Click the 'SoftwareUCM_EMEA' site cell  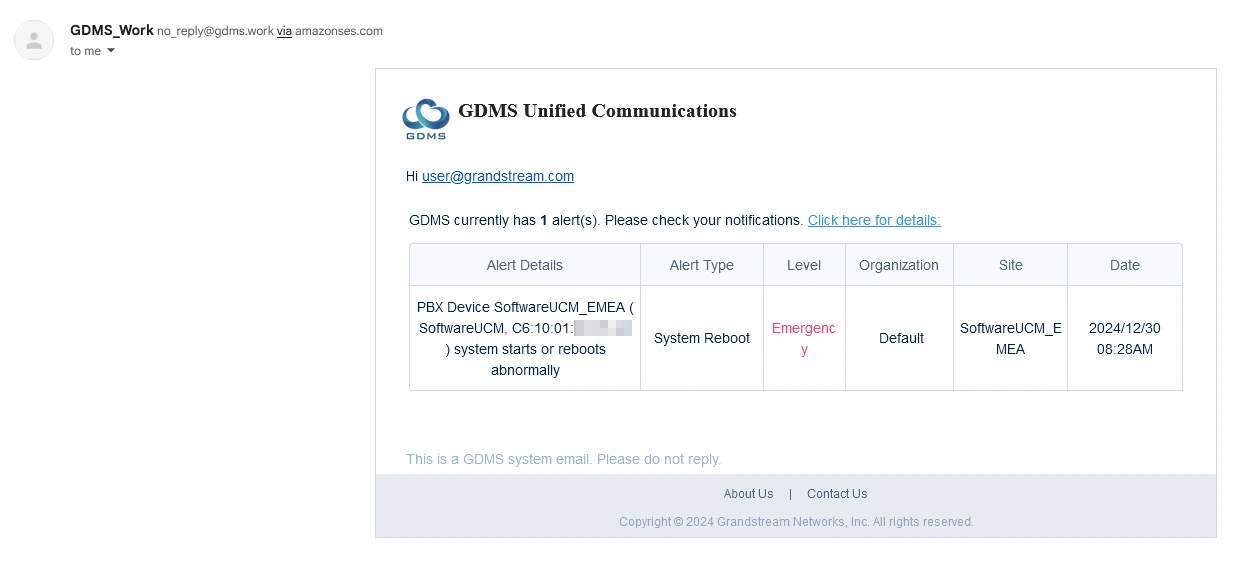[x=1011, y=338]
